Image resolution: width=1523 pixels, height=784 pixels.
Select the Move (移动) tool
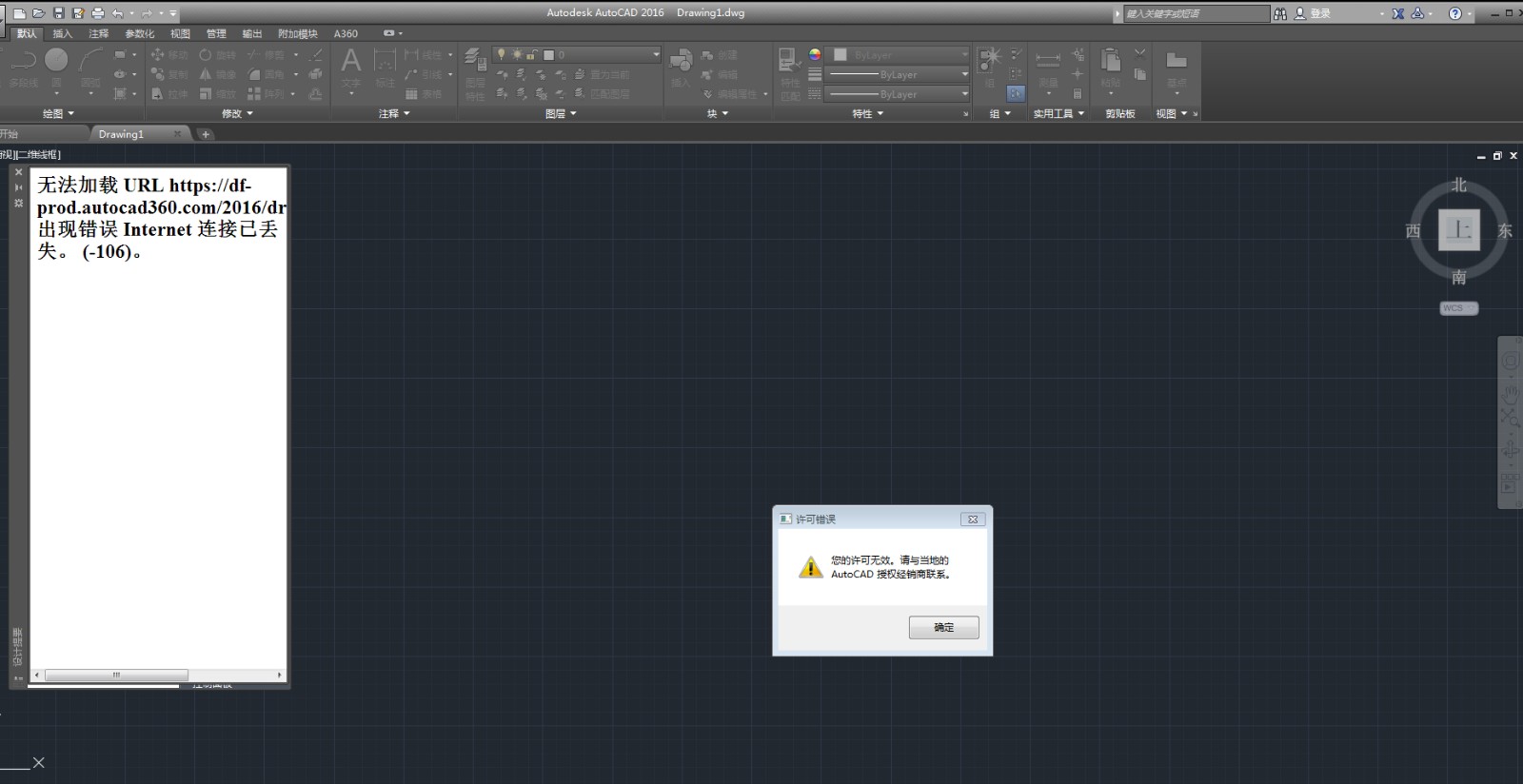[169, 55]
